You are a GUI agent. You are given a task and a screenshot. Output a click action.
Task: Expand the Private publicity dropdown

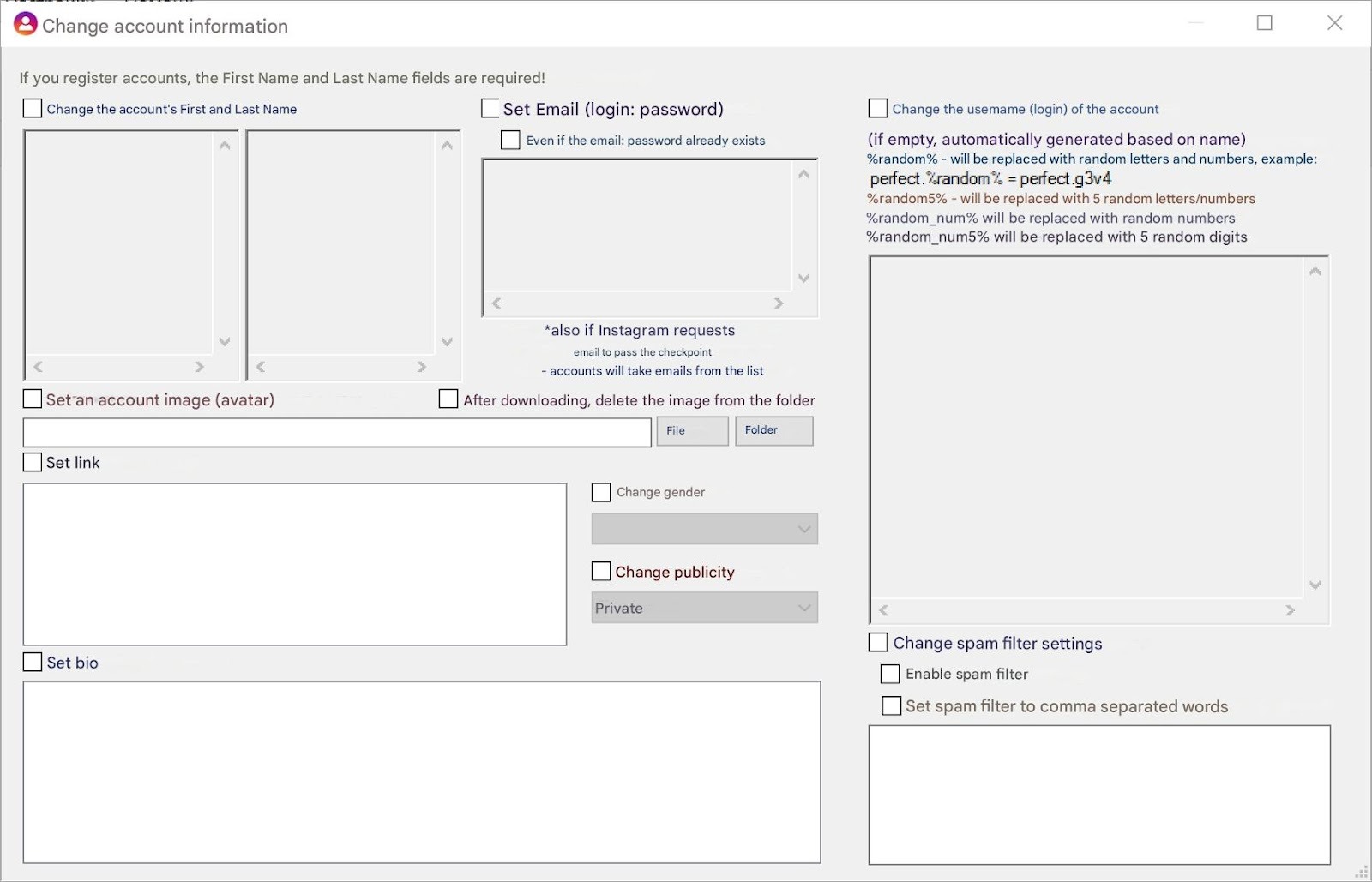(705, 608)
